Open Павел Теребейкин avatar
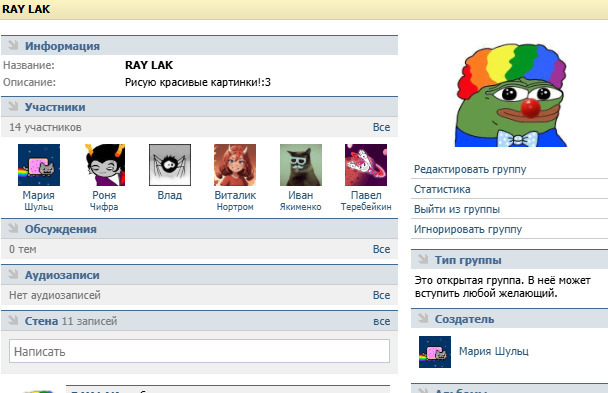Viewport: 608px width, 393px height. tap(366, 165)
